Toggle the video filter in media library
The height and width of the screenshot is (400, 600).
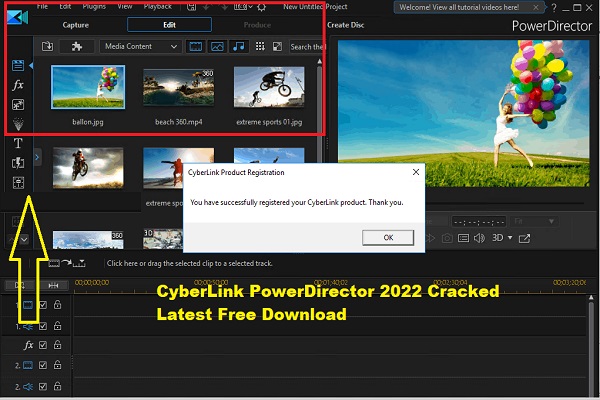click(196, 47)
